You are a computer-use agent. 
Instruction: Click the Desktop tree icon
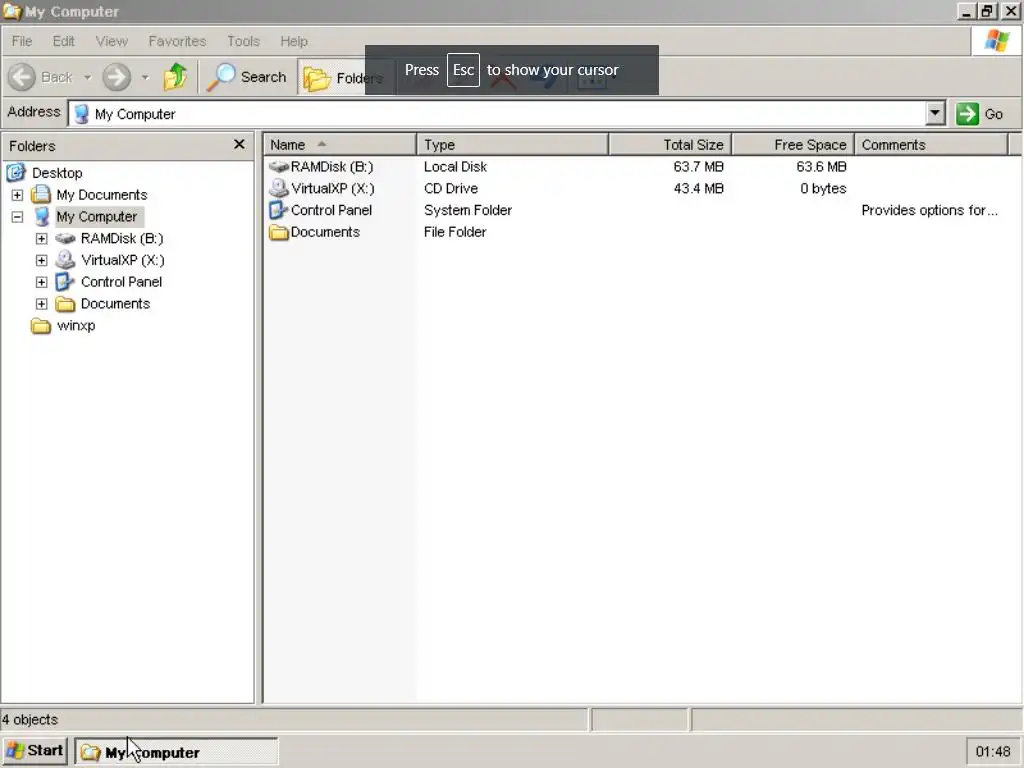click(16, 172)
